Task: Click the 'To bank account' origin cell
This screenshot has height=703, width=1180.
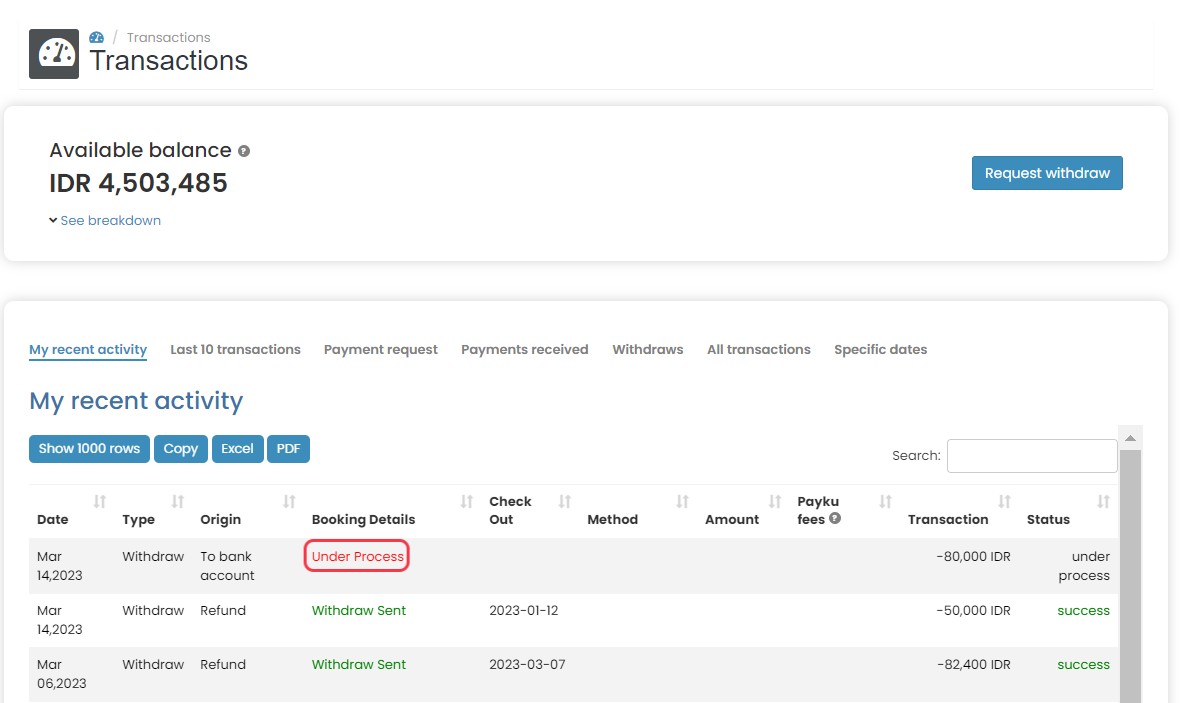Action: coord(227,566)
